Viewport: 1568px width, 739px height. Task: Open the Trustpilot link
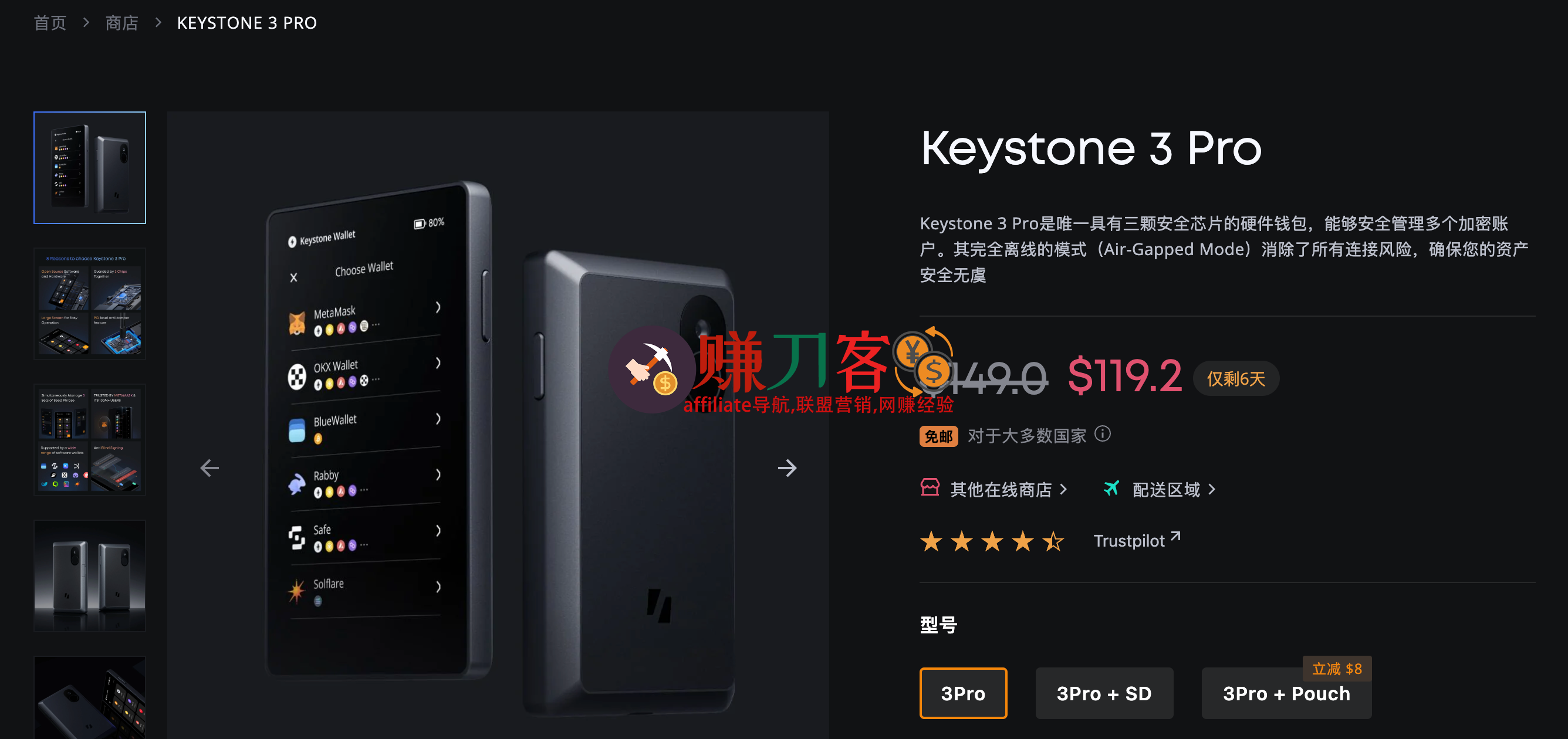click(1128, 541)
